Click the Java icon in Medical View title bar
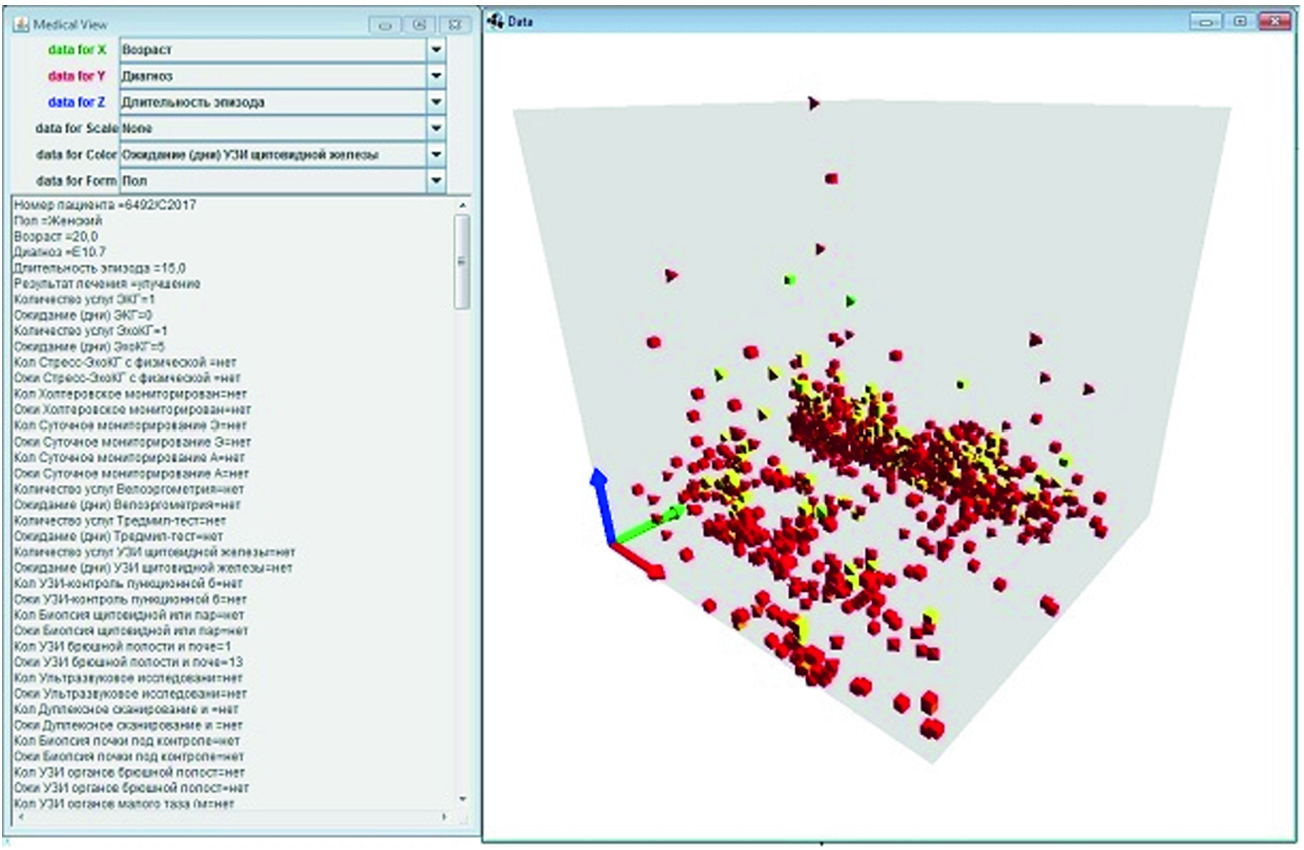This screenshot has height=850, width=1304. 22,23
